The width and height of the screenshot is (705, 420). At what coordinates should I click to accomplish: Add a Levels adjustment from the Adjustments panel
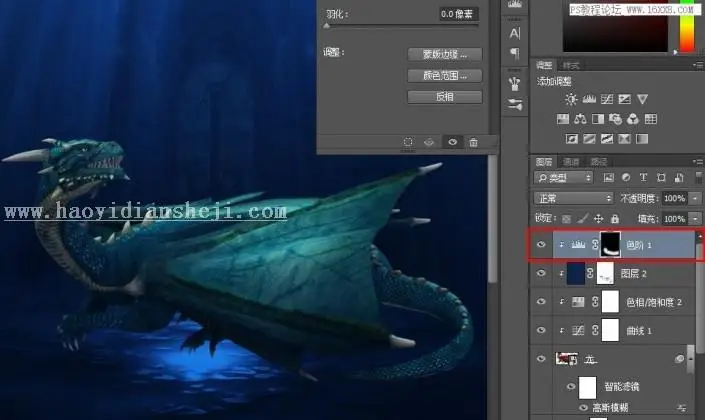click(x=589, y=99)
